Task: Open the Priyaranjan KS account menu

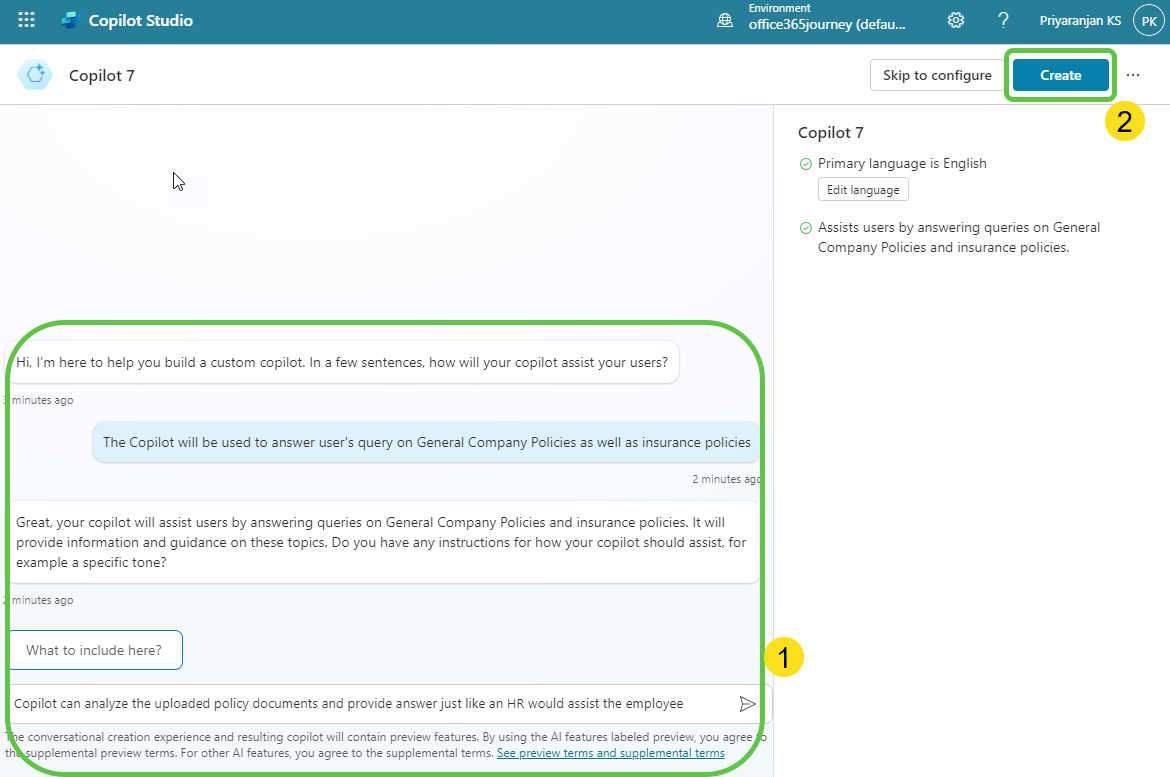Action: click(x=1080, y=20)
